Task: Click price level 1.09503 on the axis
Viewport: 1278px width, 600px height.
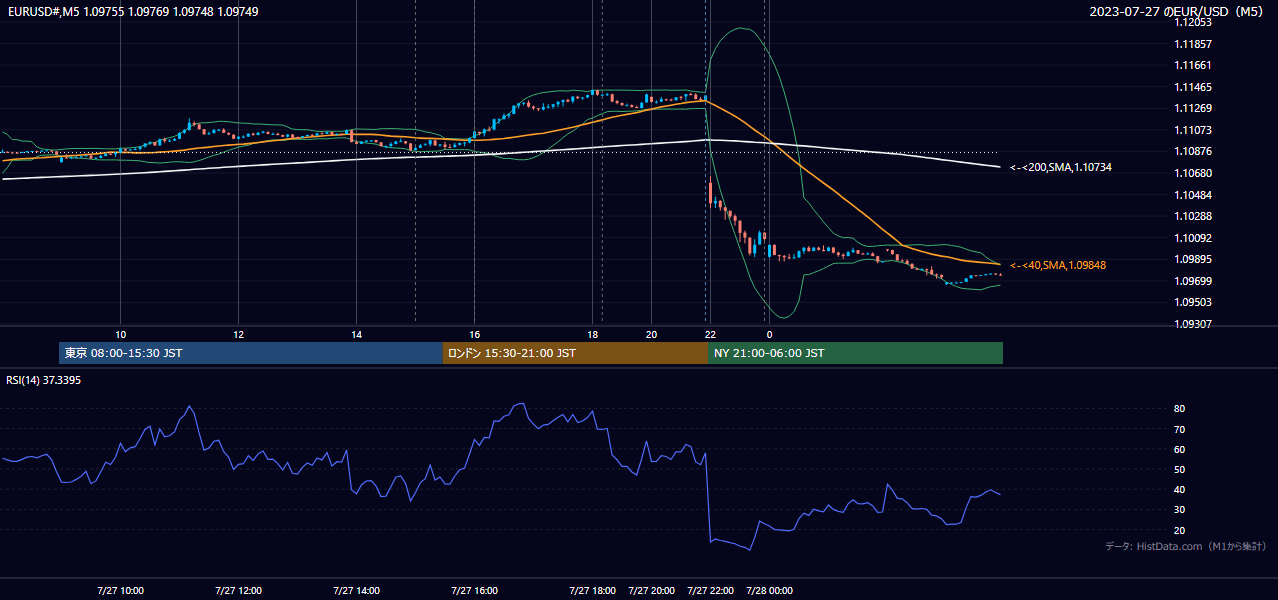Action: tap(1194, 302)
